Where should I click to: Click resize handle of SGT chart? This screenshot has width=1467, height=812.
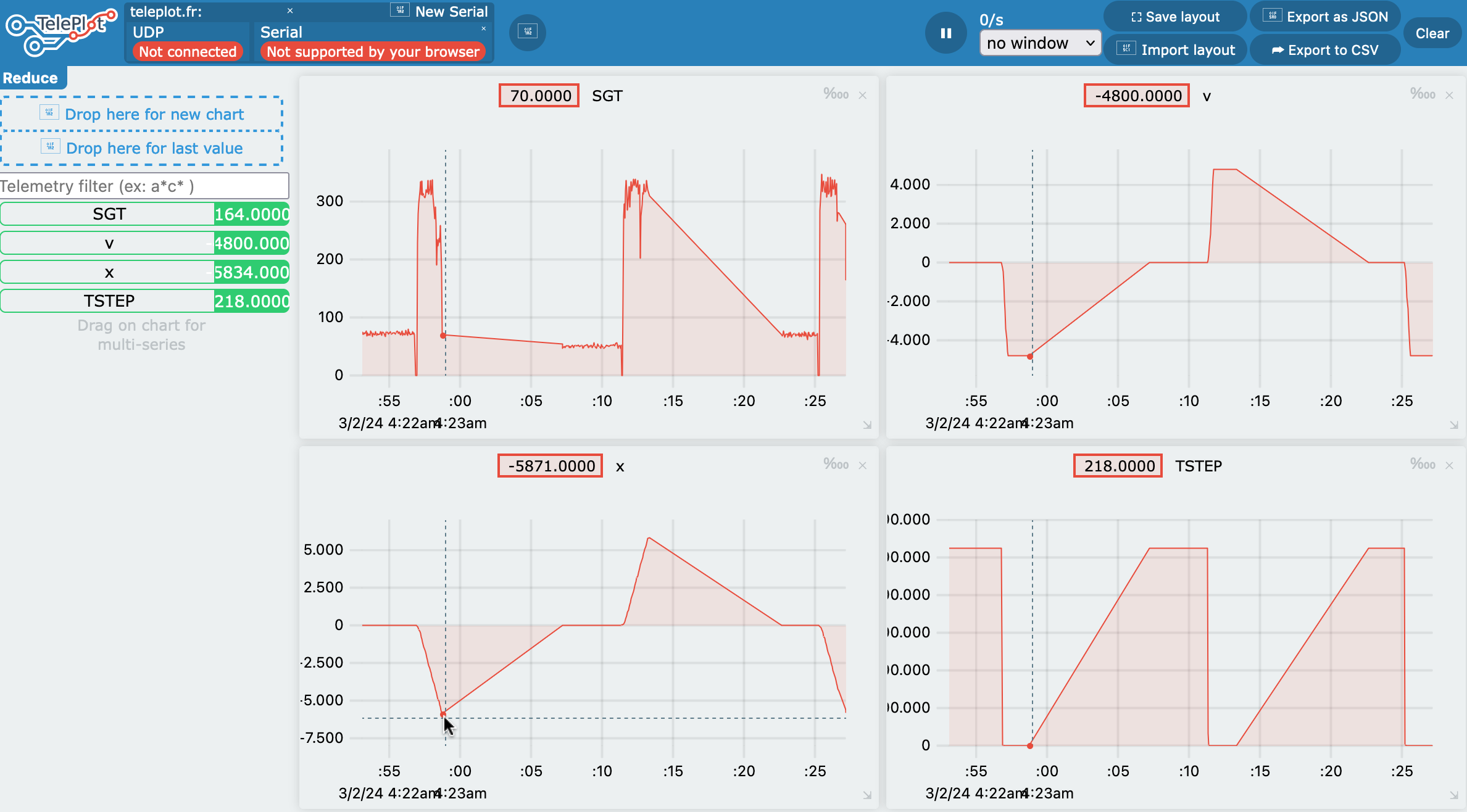tap(867, 425)
